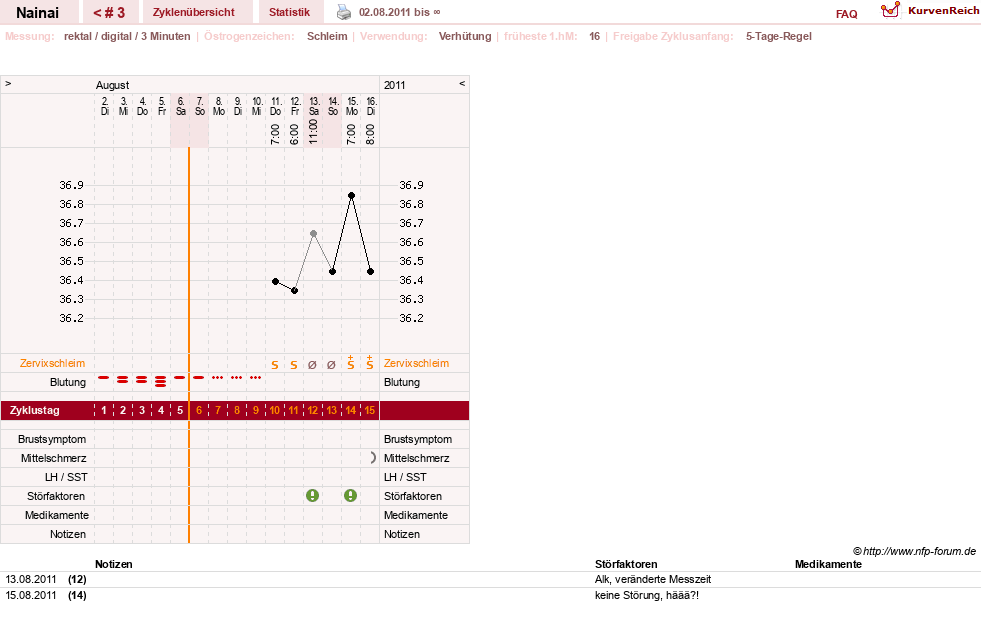Click the Zervixschleim S+ symbol on day 15

pos(370,363)
